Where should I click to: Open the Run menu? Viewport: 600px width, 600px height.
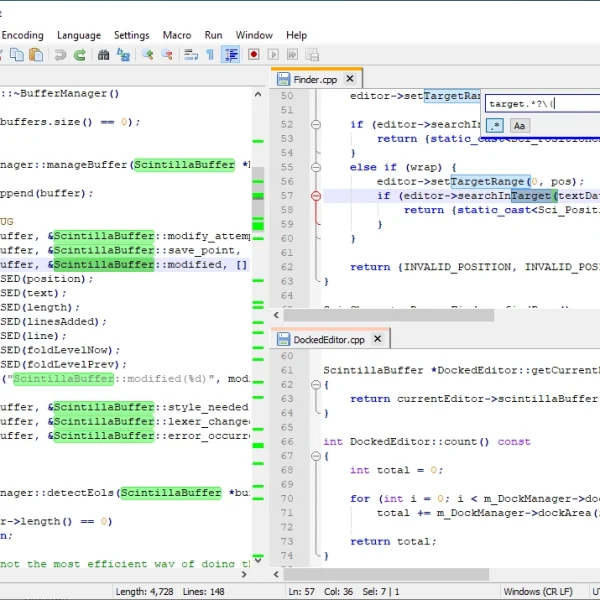(213, 35)
